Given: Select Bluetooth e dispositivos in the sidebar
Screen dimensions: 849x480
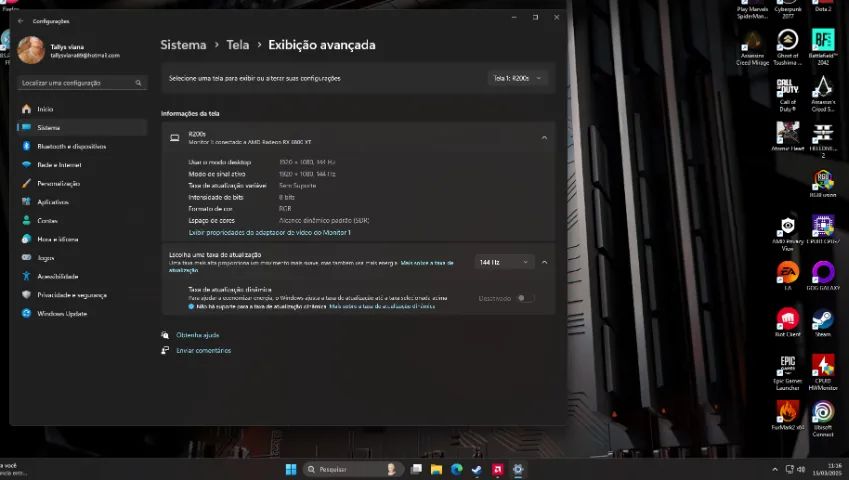Looking at the screenshot, I should [x=82, y=146].
